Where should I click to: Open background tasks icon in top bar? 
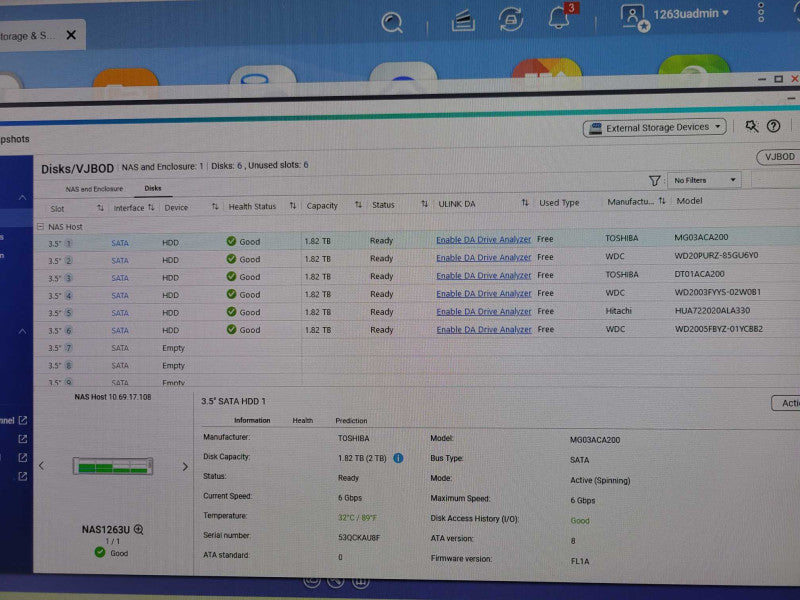463,21
